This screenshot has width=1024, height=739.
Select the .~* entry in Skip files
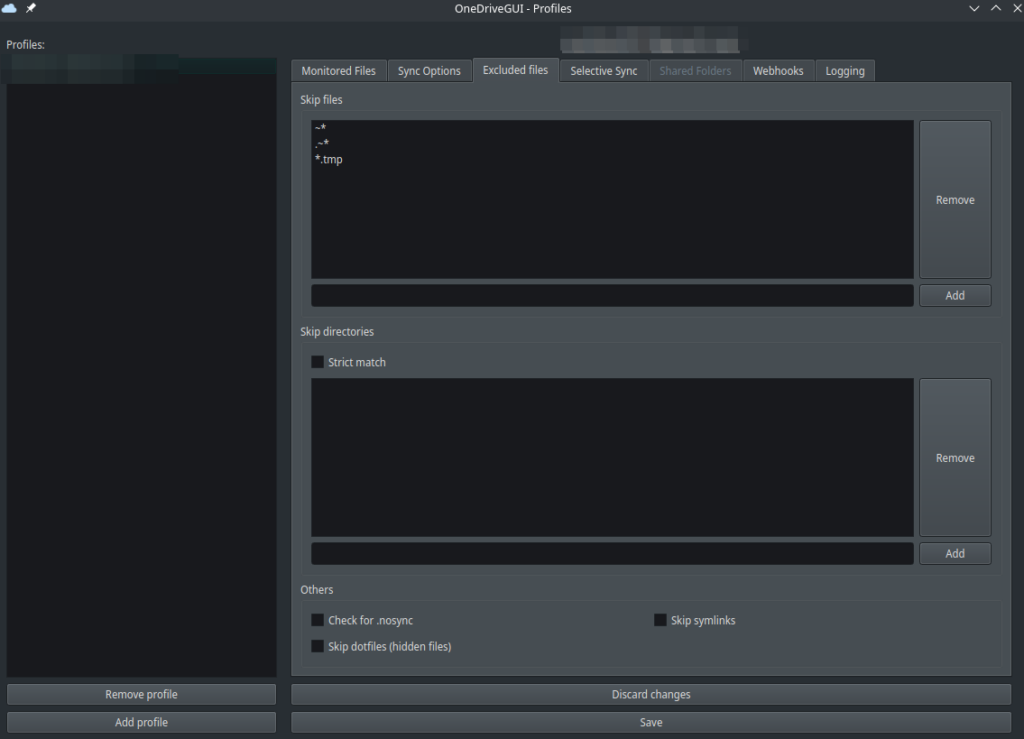(612, 143)
